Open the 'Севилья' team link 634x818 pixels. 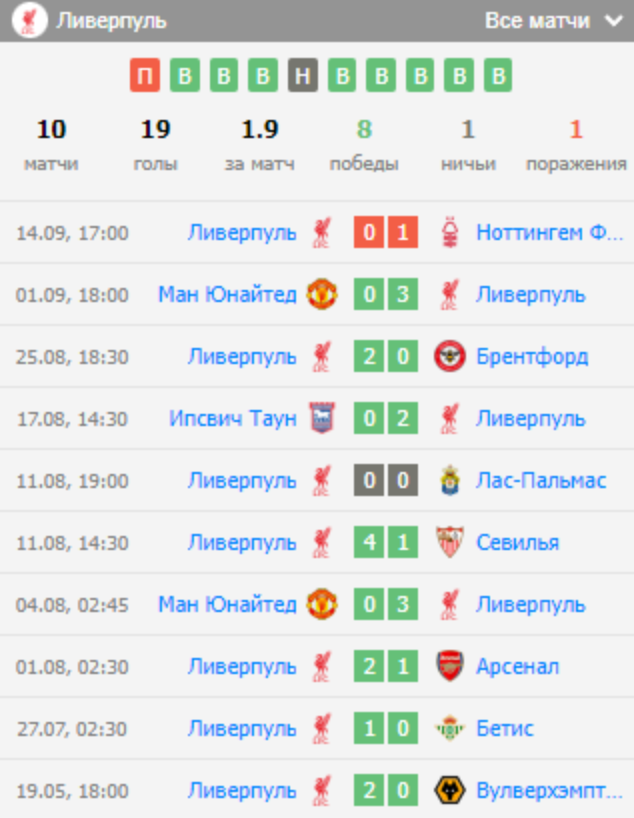(517, 543)
